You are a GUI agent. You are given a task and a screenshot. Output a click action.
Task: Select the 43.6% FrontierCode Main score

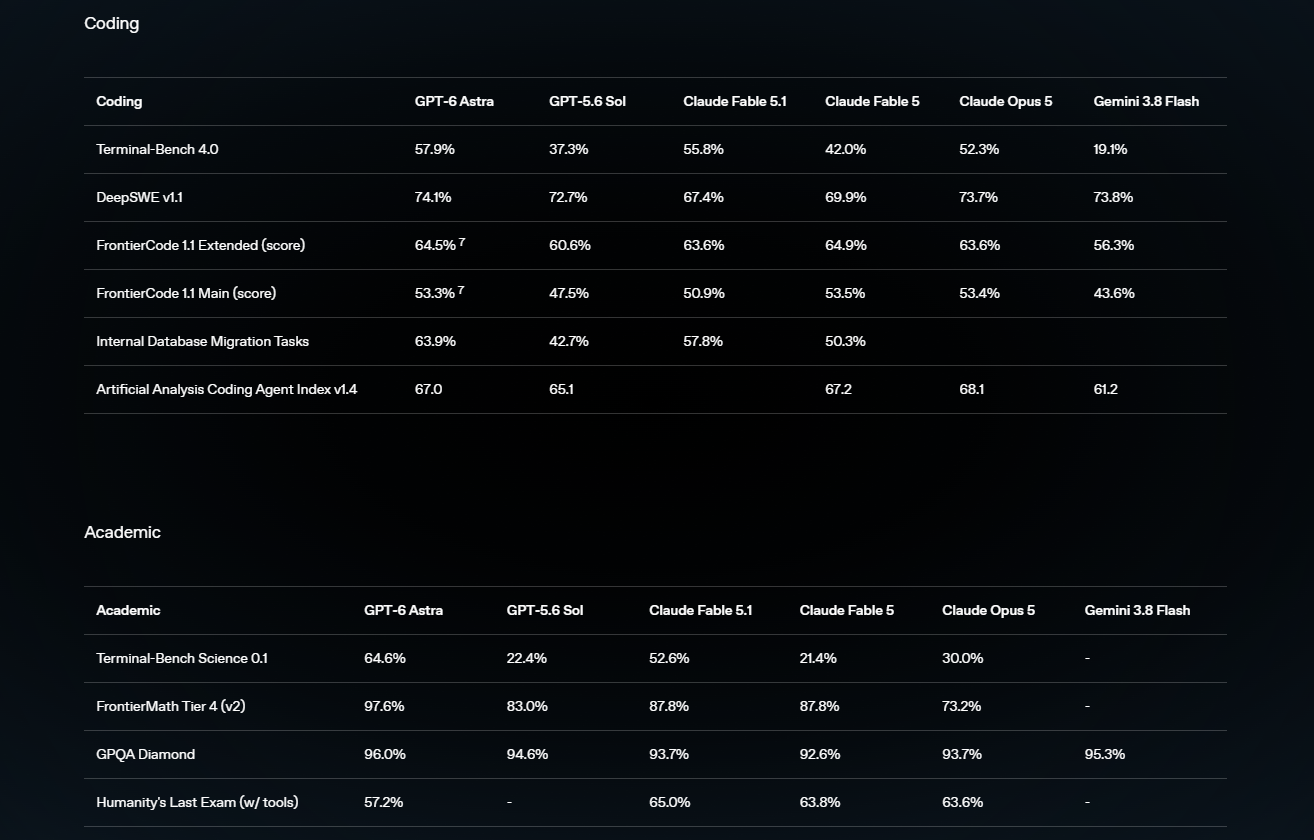pos(1114,293)
